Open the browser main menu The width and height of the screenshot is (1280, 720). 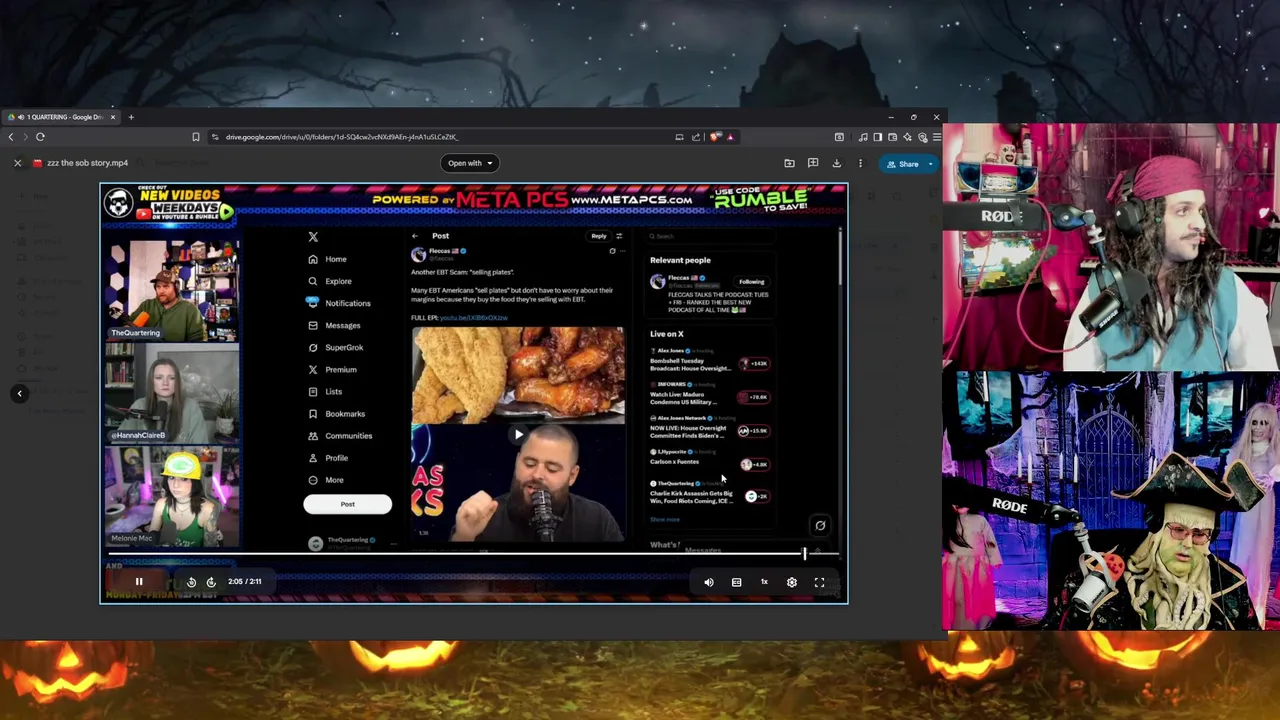[937, 137]
